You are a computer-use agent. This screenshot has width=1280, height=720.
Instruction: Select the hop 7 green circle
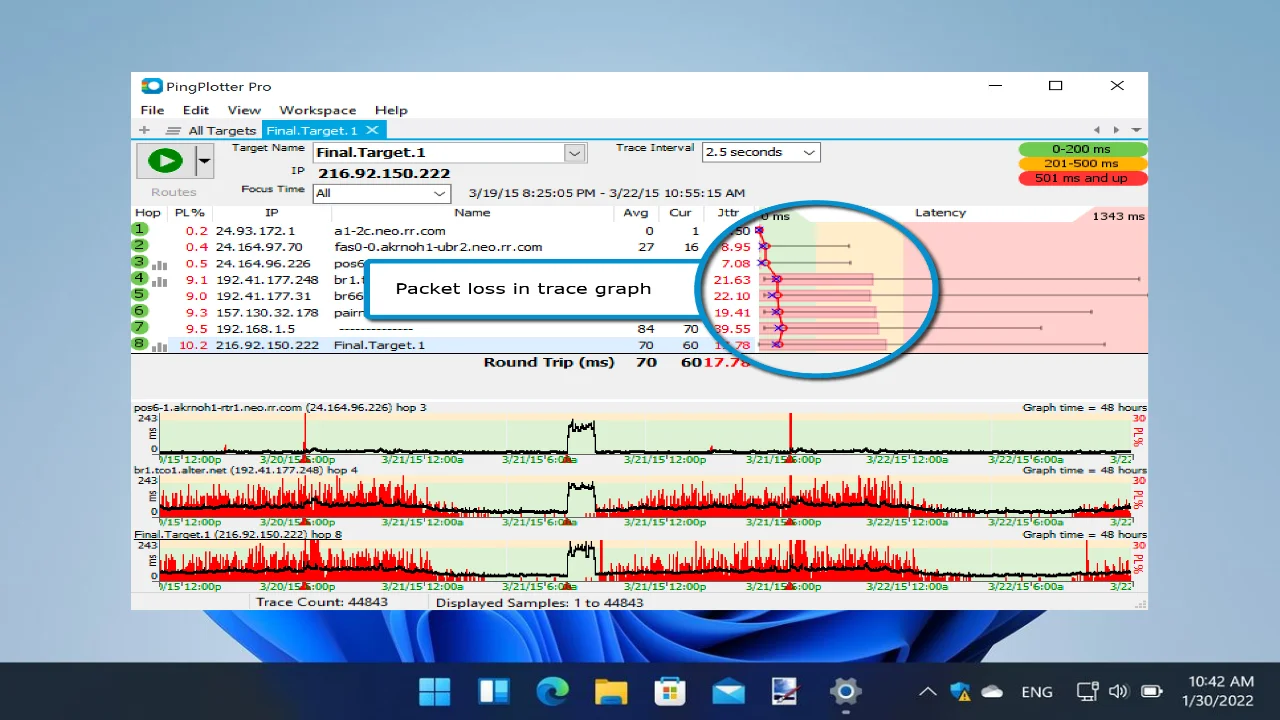140,327
